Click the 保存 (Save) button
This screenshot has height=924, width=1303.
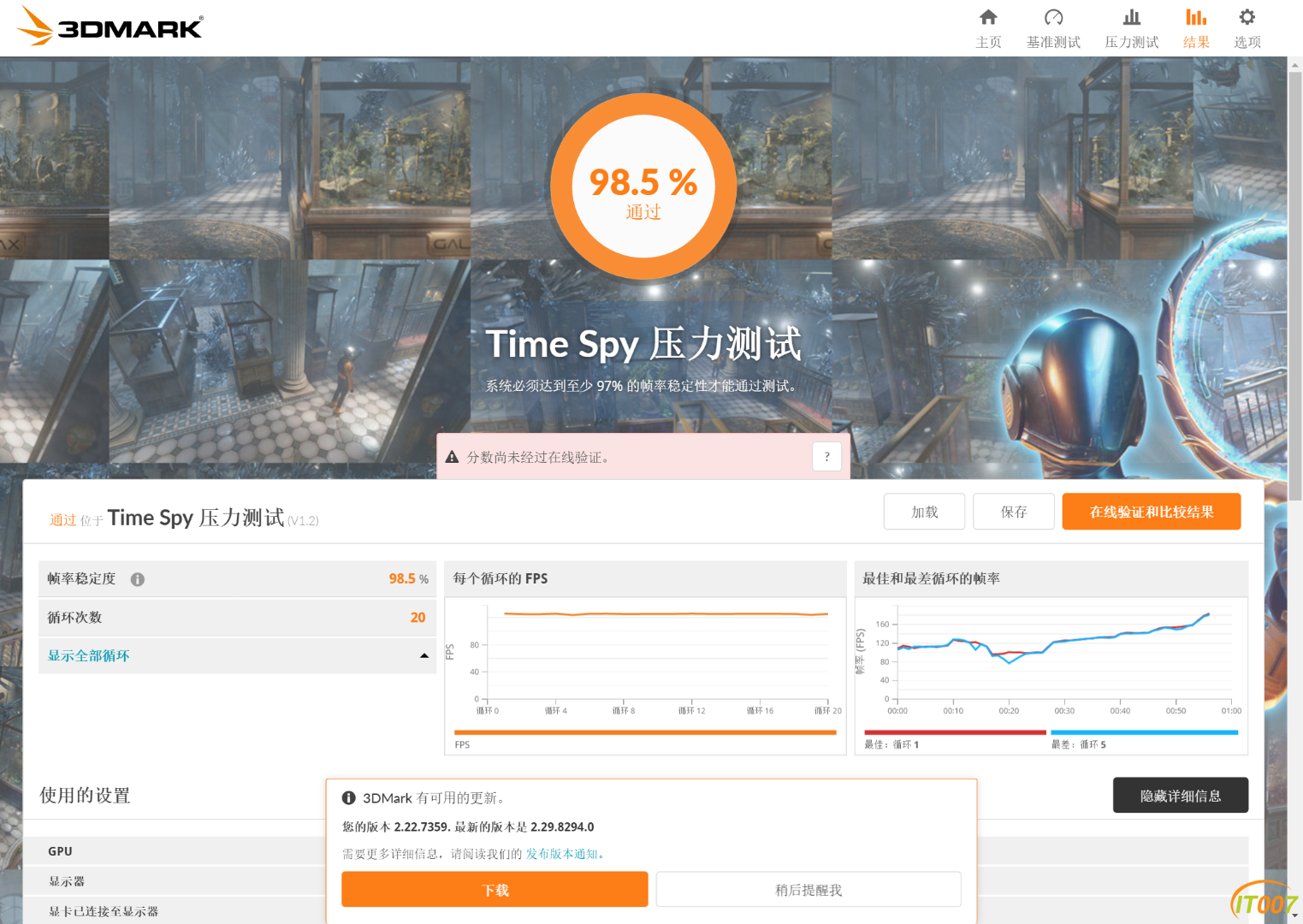(1014, 512)
